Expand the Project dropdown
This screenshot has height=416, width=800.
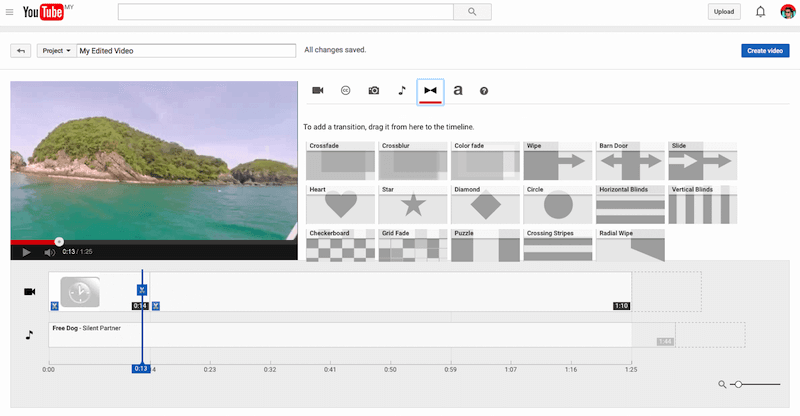tap(56, 51)
